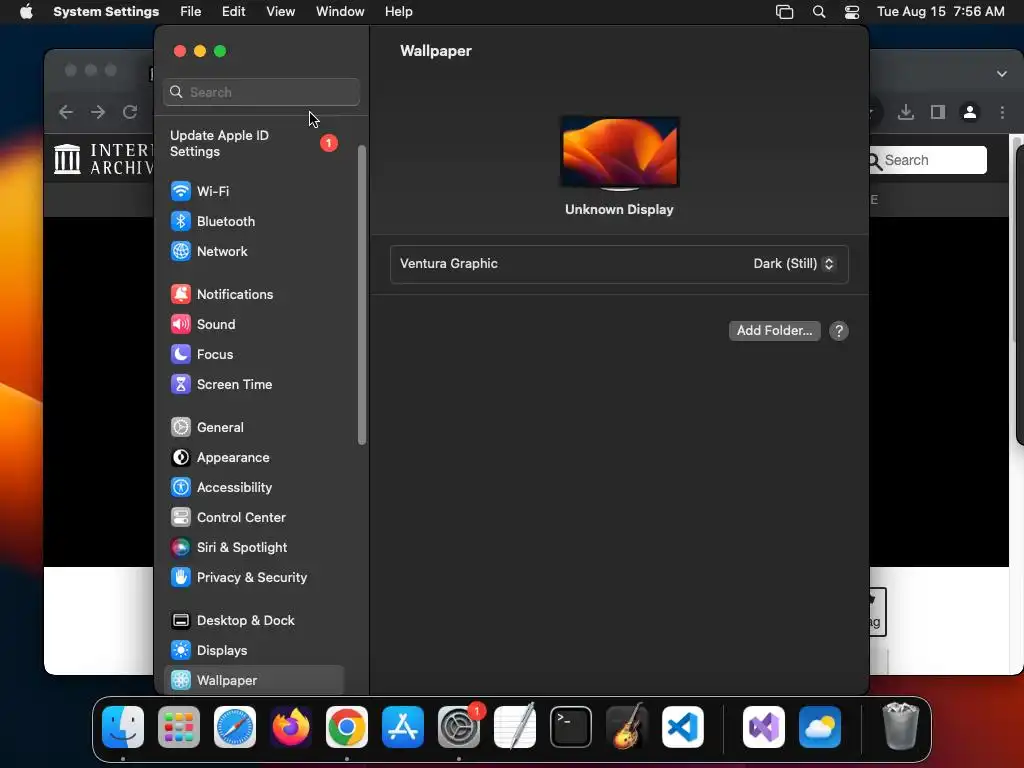Screen dimensions: 1024x768
Task: Open Spotlight search in menu bar
Action: (819, 12)
